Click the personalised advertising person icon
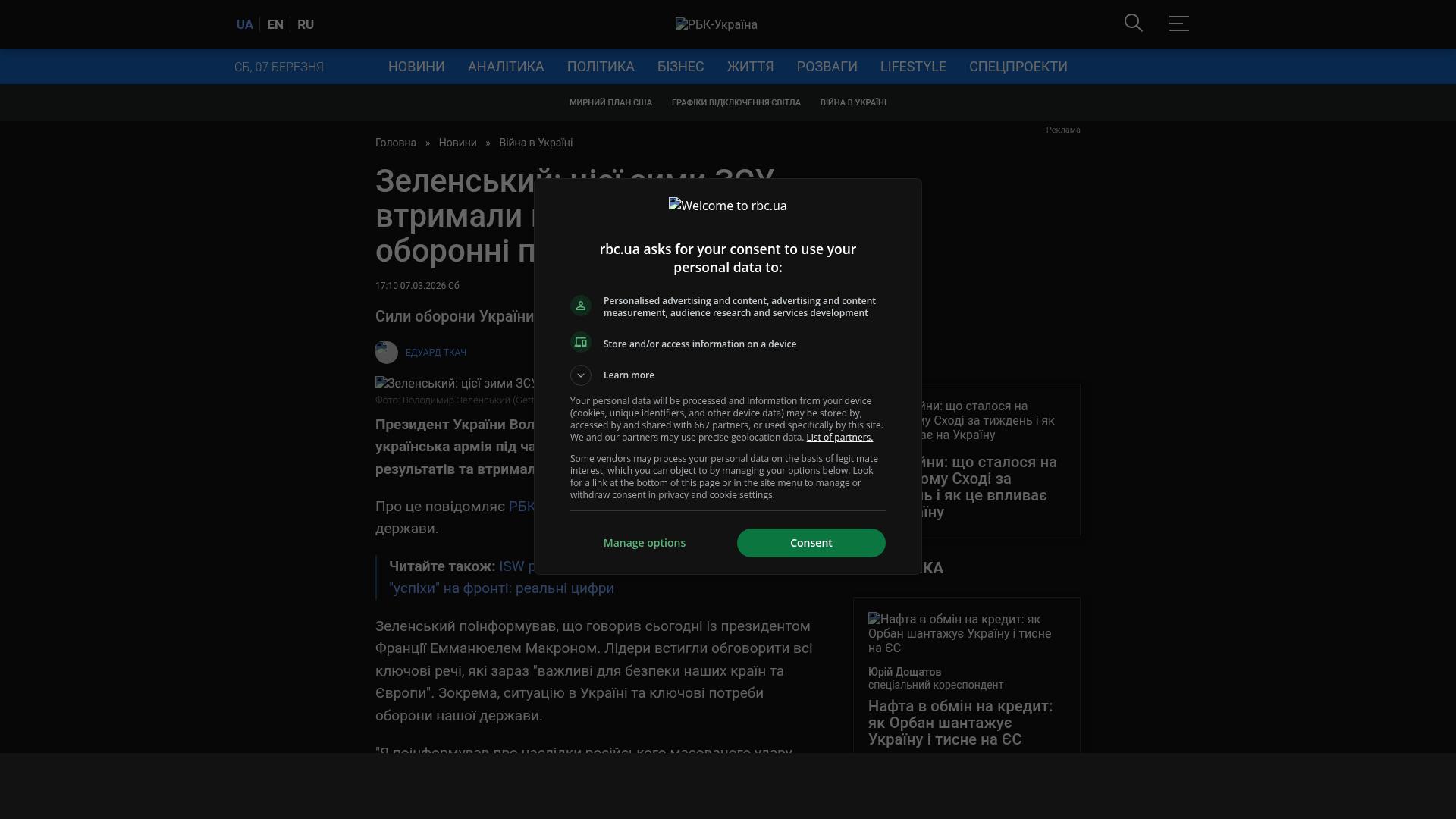The height and width of the screenshot is (819, 1456). [x=581, y=306]
